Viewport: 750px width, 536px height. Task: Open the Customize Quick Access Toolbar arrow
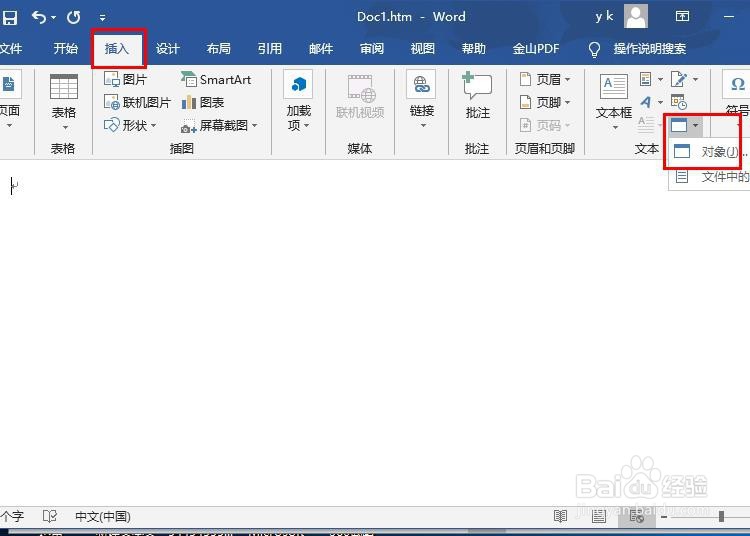[x=102, y=18]
